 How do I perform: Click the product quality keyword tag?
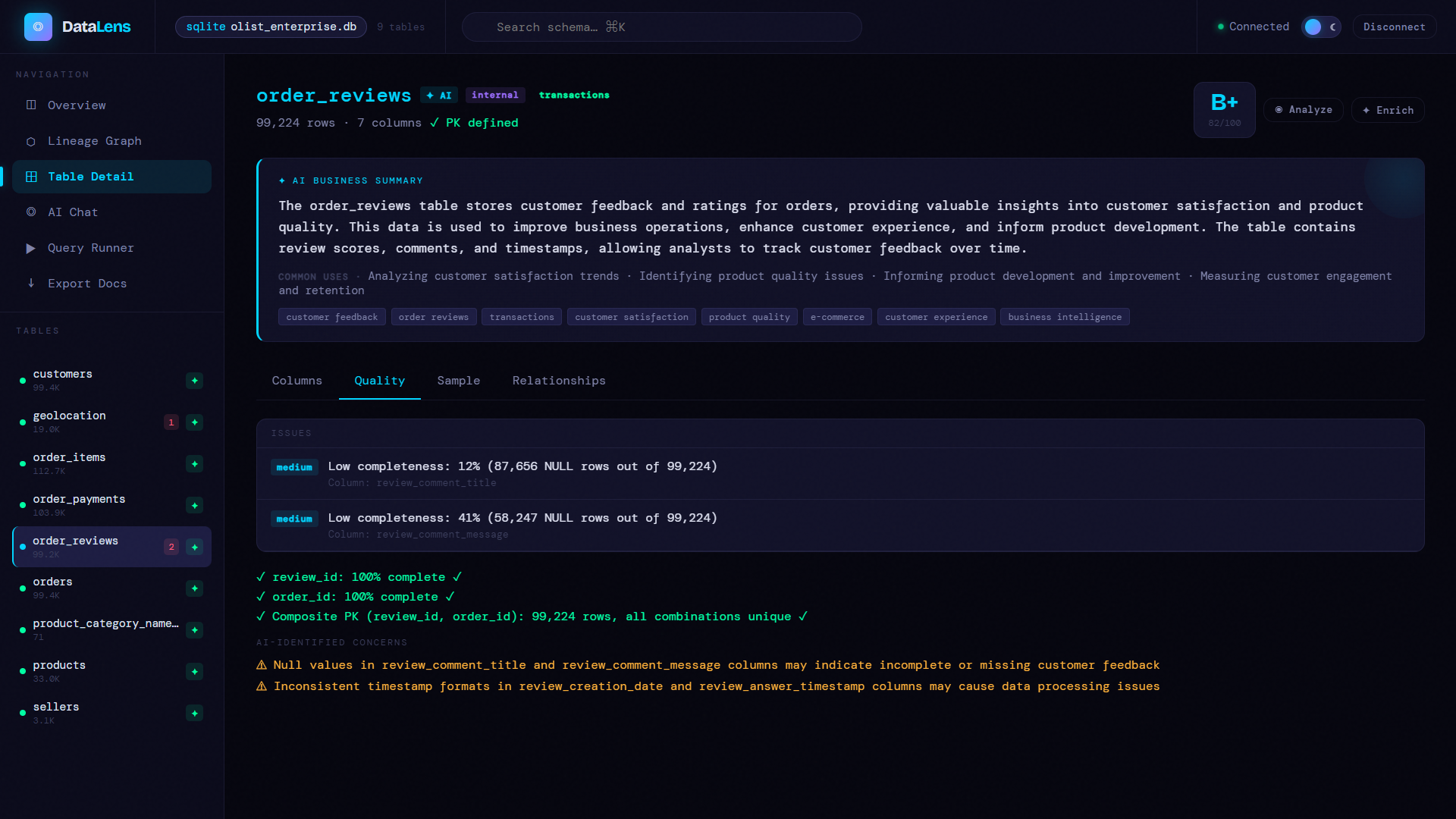749,317
